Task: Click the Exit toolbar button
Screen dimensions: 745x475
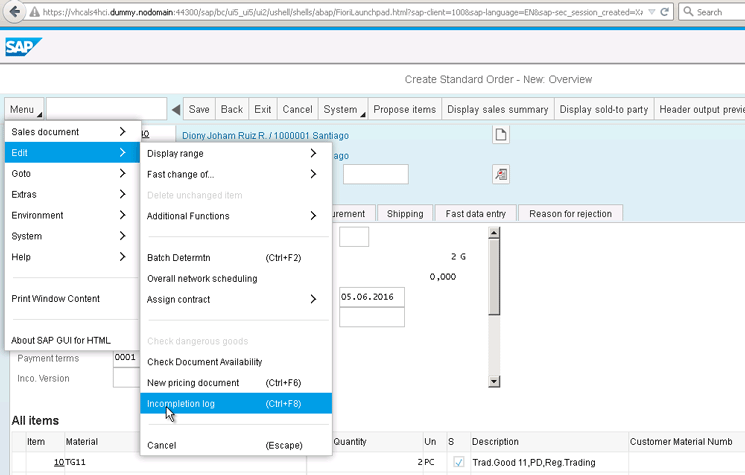Action: pyautogui.click(x=263, y=110)
